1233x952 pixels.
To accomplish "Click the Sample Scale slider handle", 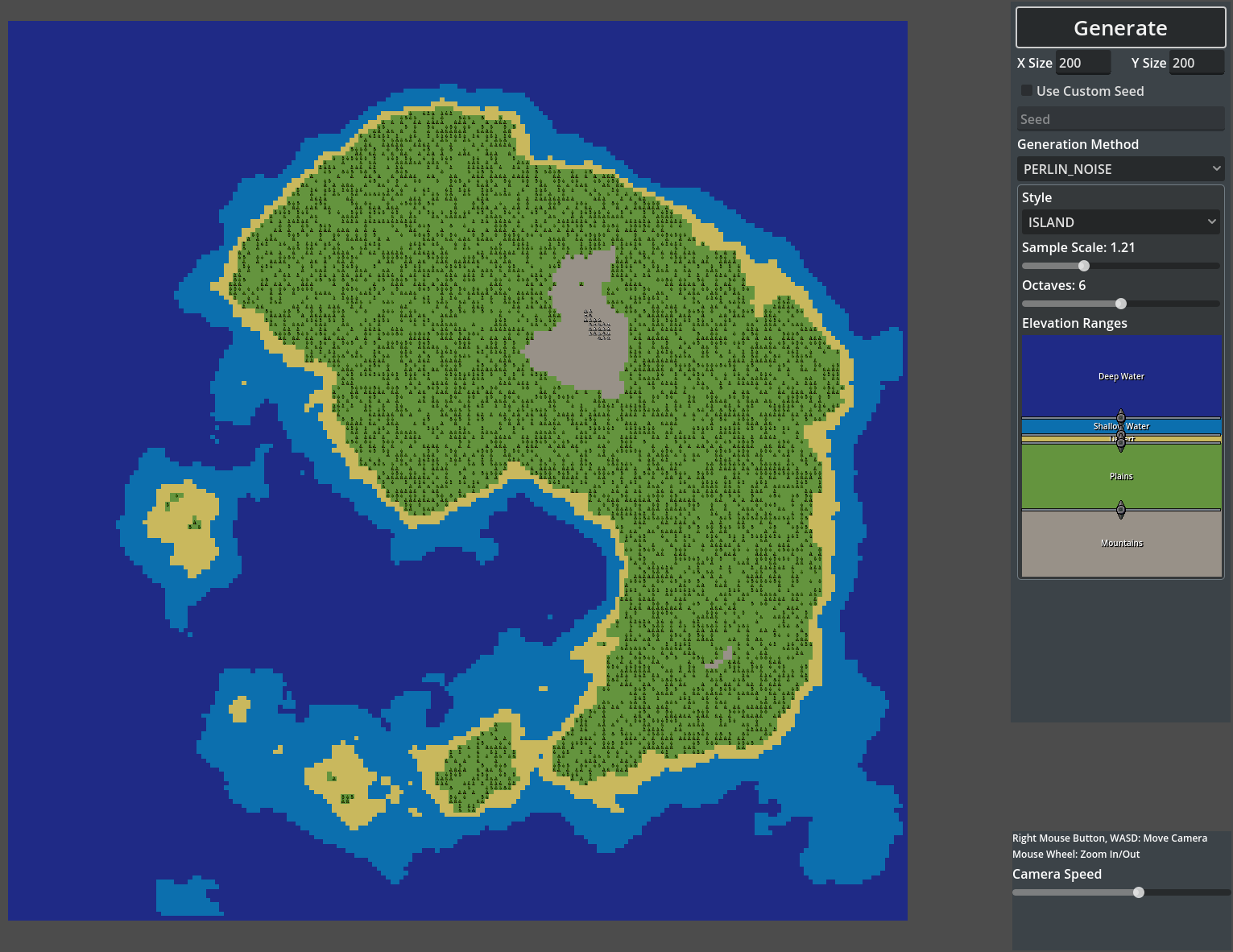I will 1084,266.
